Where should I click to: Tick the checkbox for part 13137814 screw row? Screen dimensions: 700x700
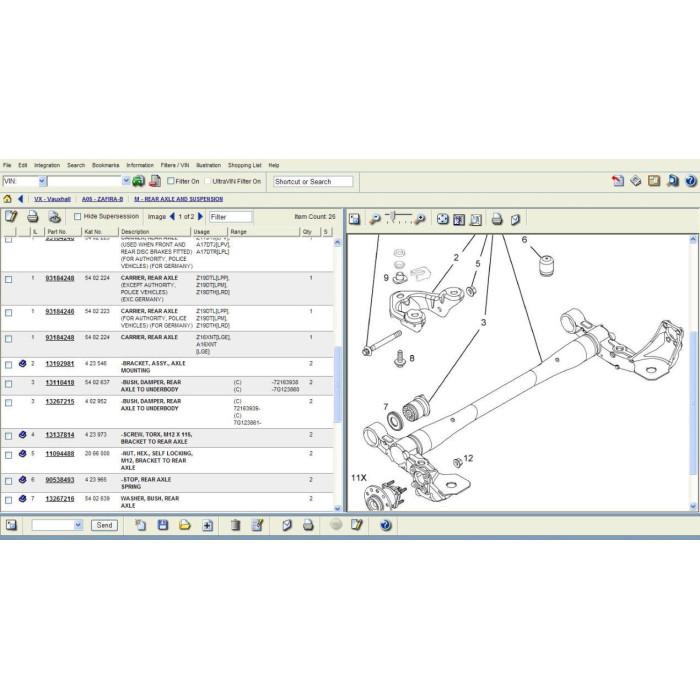pyautogui.click(x=8, y=436)
